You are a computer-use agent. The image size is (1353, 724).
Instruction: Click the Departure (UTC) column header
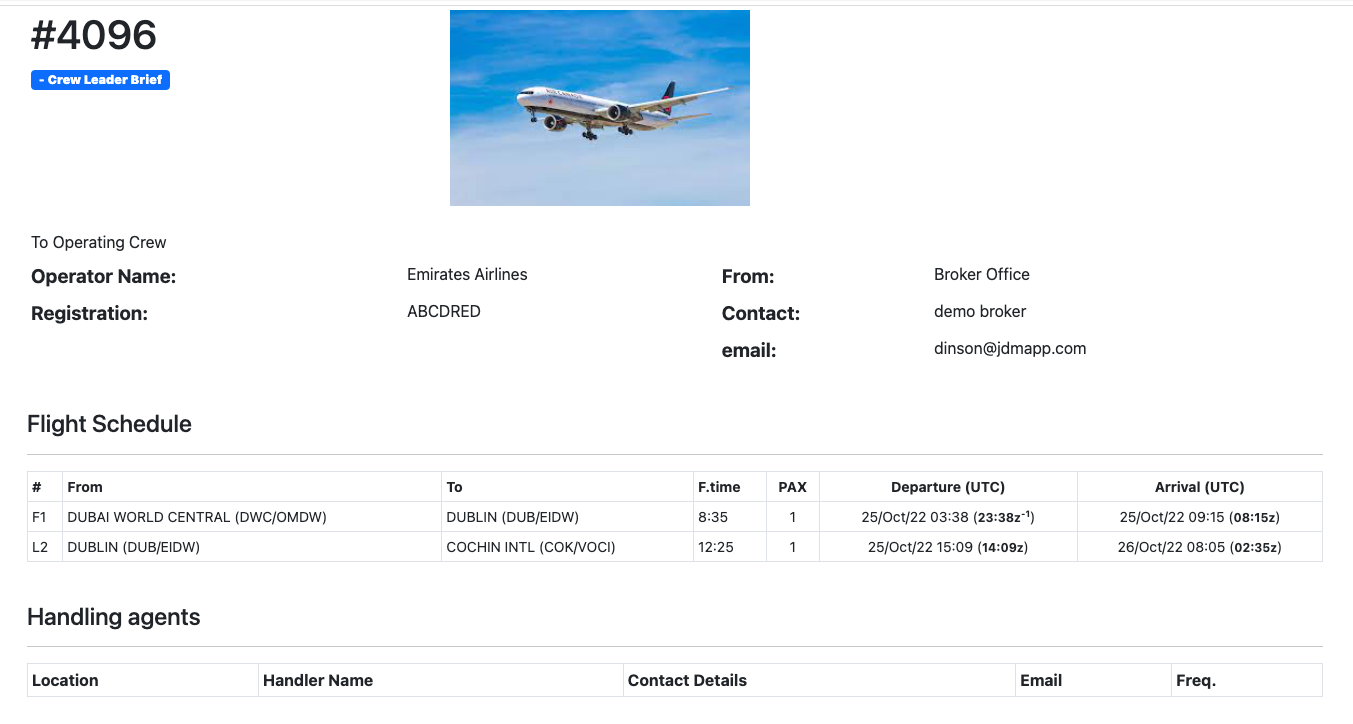[x=947, y=487]
